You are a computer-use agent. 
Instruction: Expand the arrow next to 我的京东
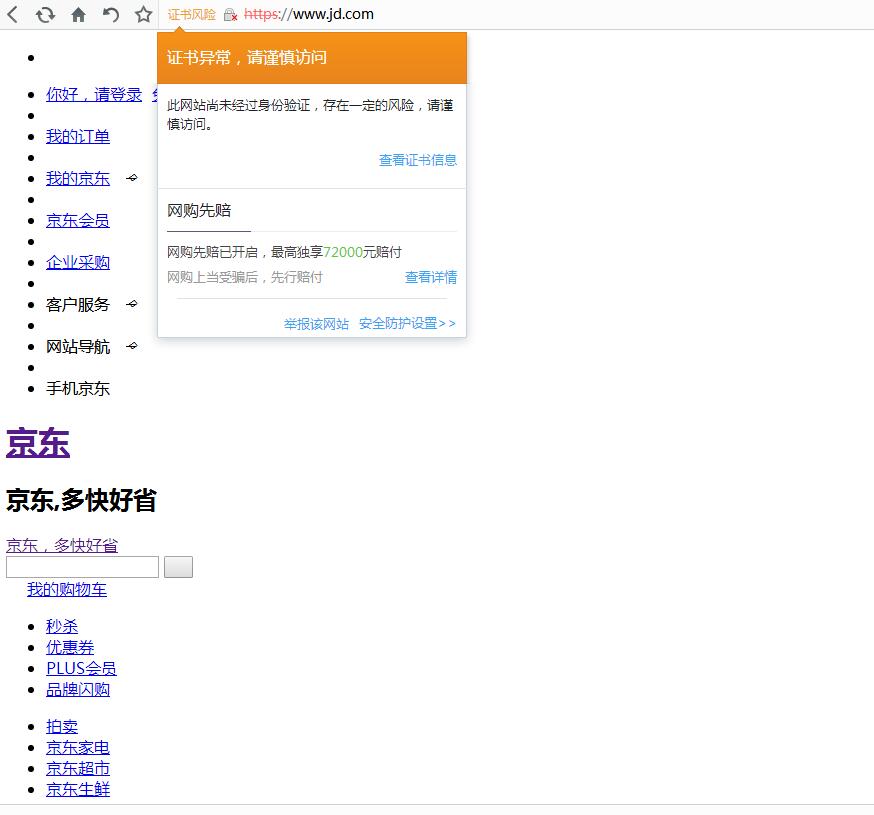(132, 178)
